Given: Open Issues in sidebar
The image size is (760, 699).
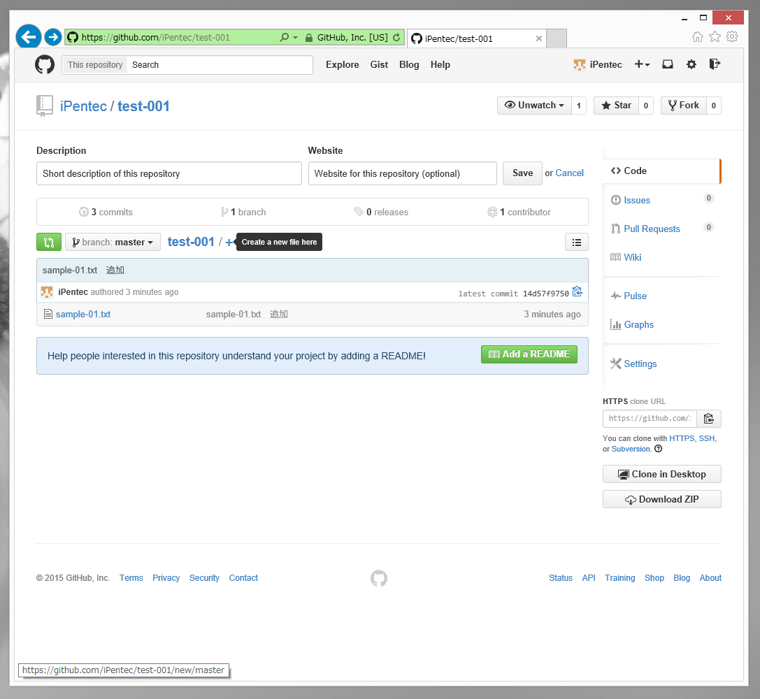Looking at the screenshot, I should pos(637,200).
